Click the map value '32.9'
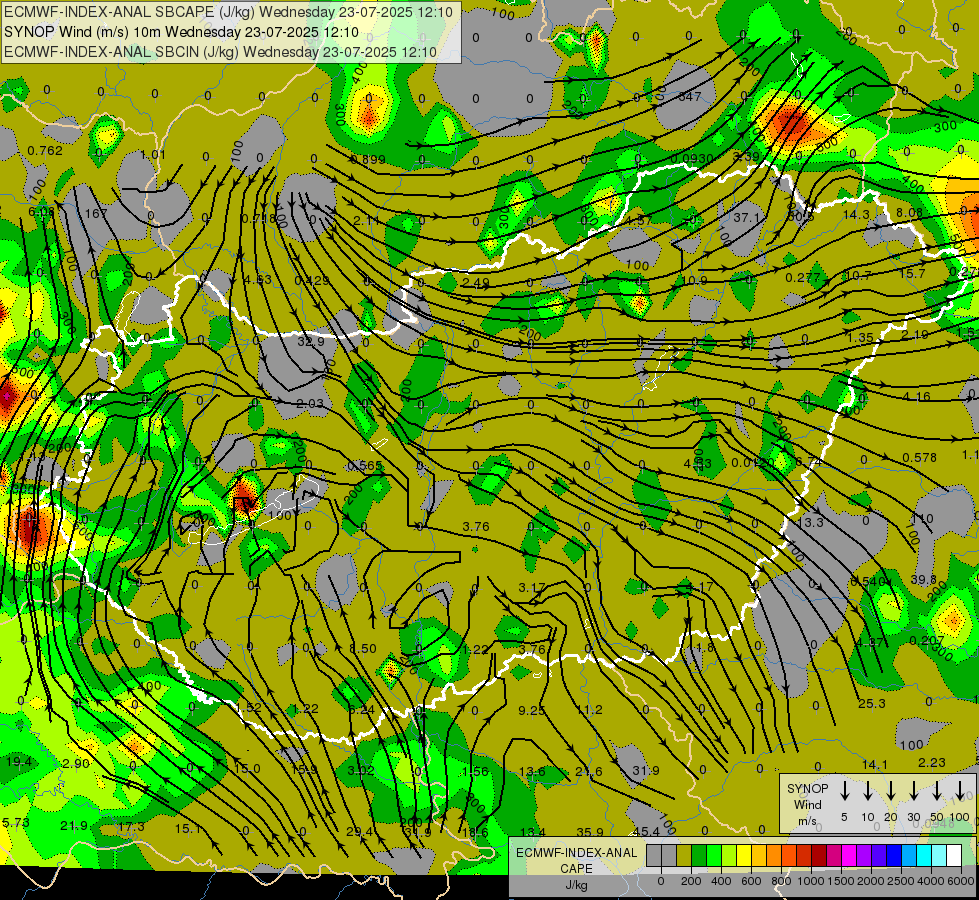The width and height of the screenshot is (979, 900). 311,342
